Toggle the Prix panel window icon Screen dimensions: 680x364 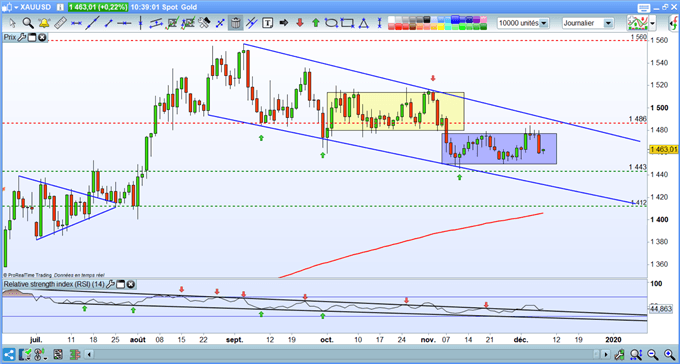click(32, 38)
